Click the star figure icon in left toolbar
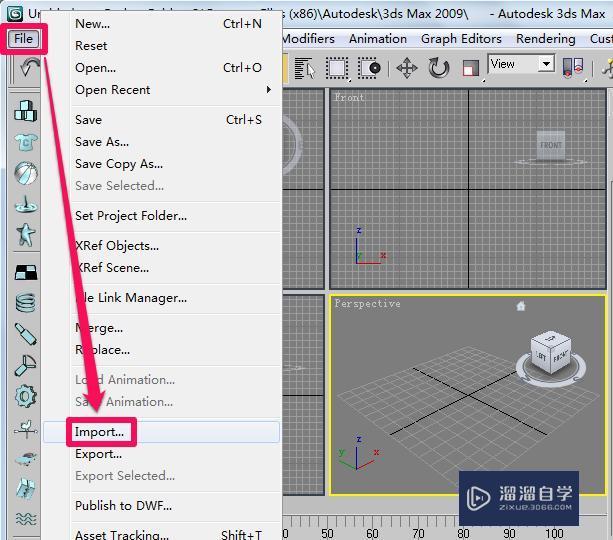The width and height of the screenshot is (613, 540). [26, 235]
